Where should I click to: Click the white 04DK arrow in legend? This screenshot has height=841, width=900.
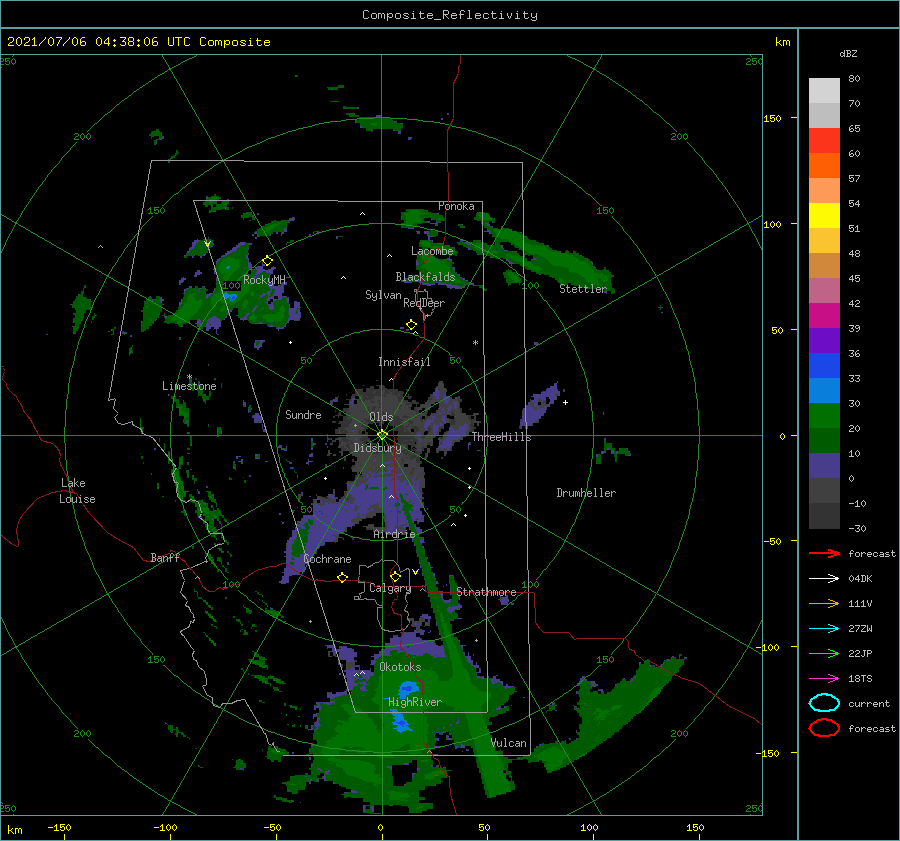click(x=824, y=578)
